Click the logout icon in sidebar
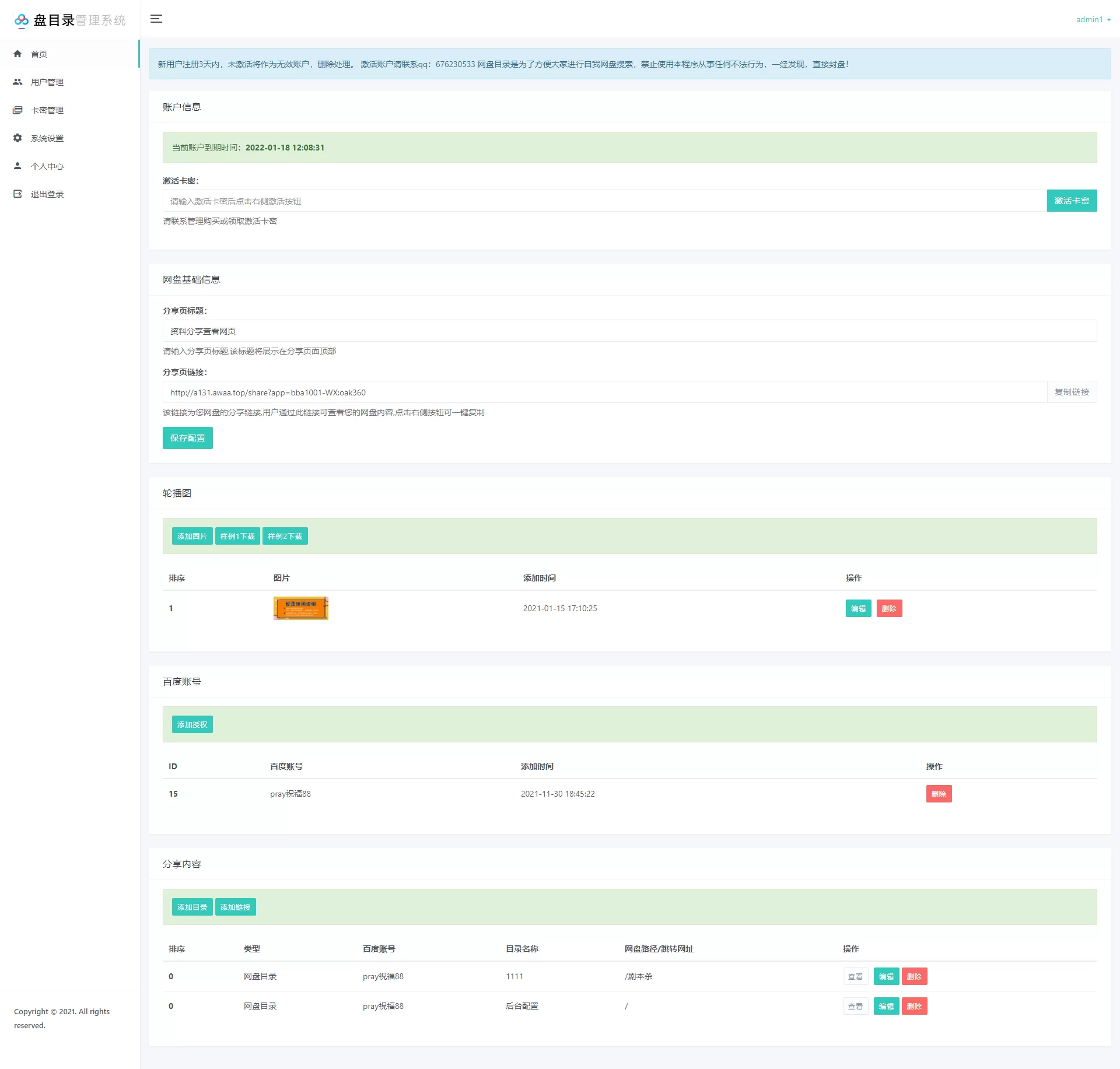 click(17, 194)
